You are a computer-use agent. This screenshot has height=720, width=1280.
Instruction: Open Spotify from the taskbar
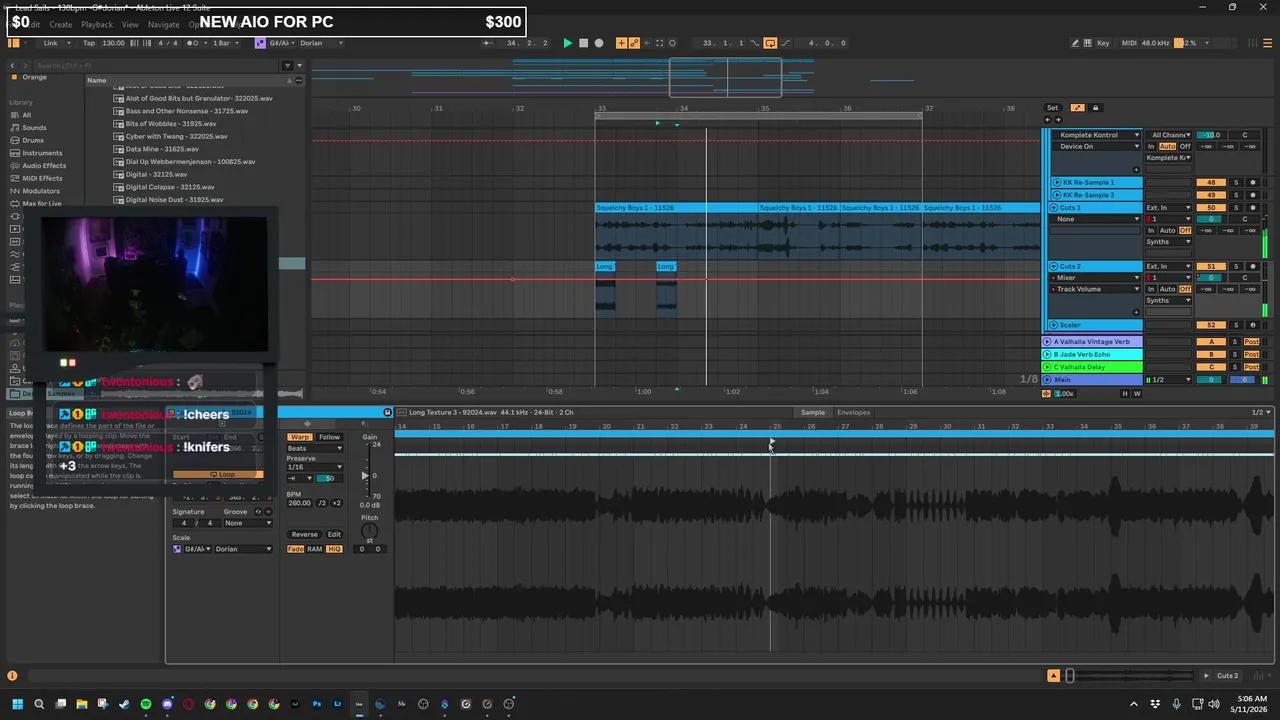[x=146, y=704]
